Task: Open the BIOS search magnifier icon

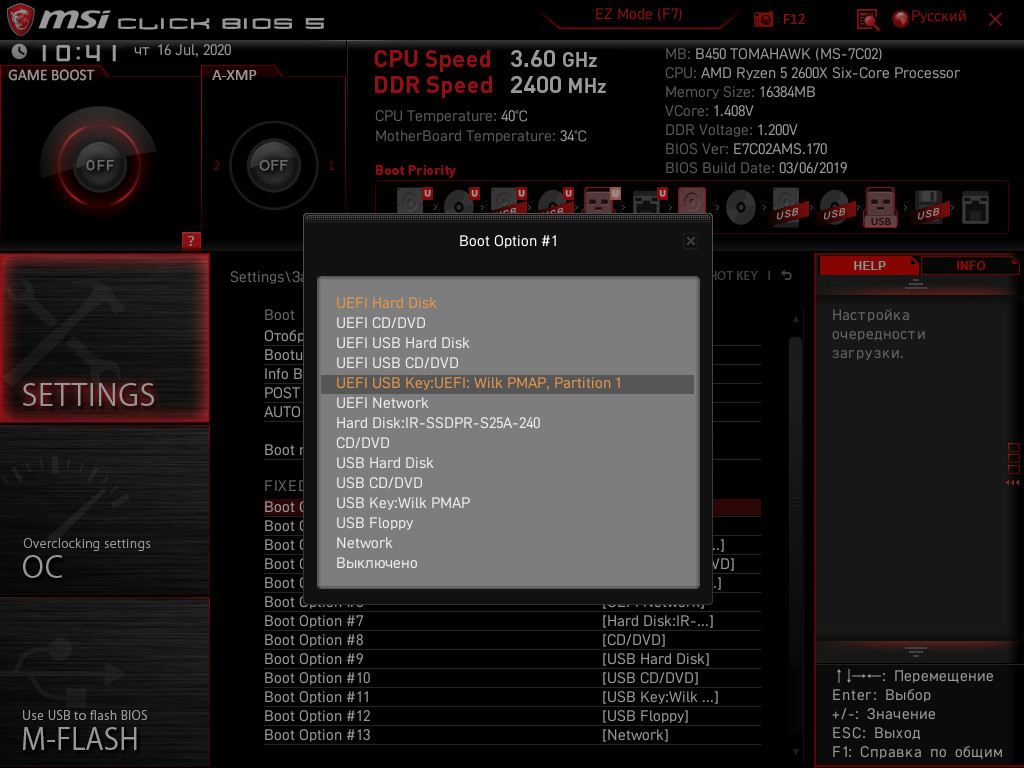Action: [867, 20]
